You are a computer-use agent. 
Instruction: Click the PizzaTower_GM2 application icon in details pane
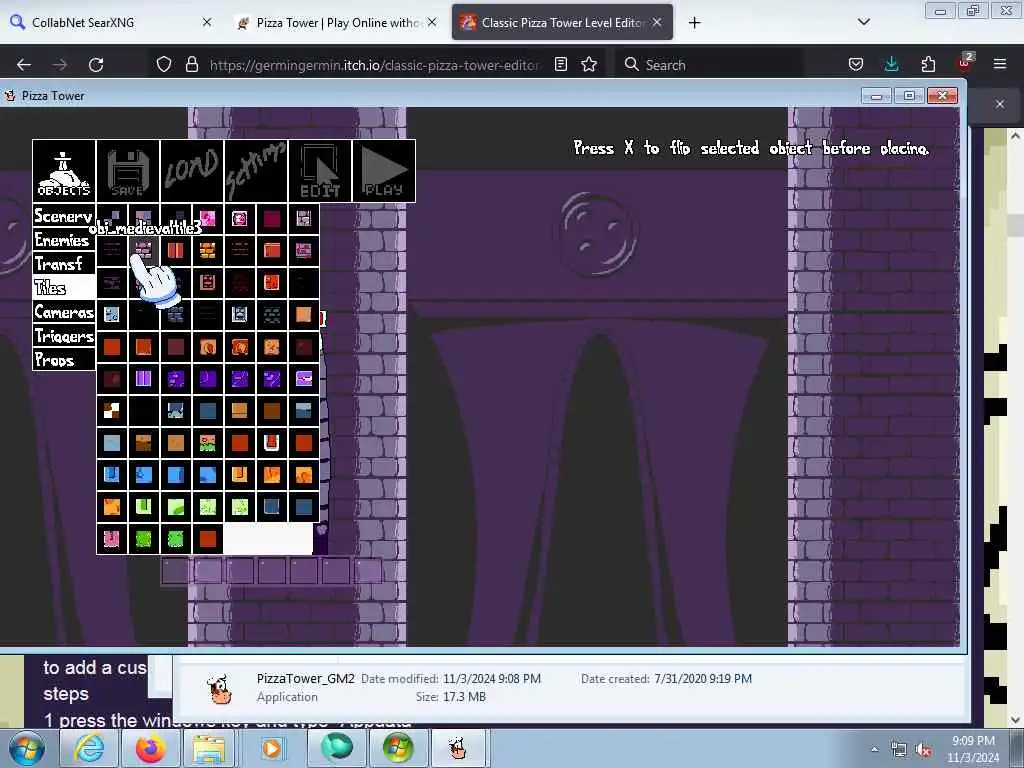pos(219,690)
